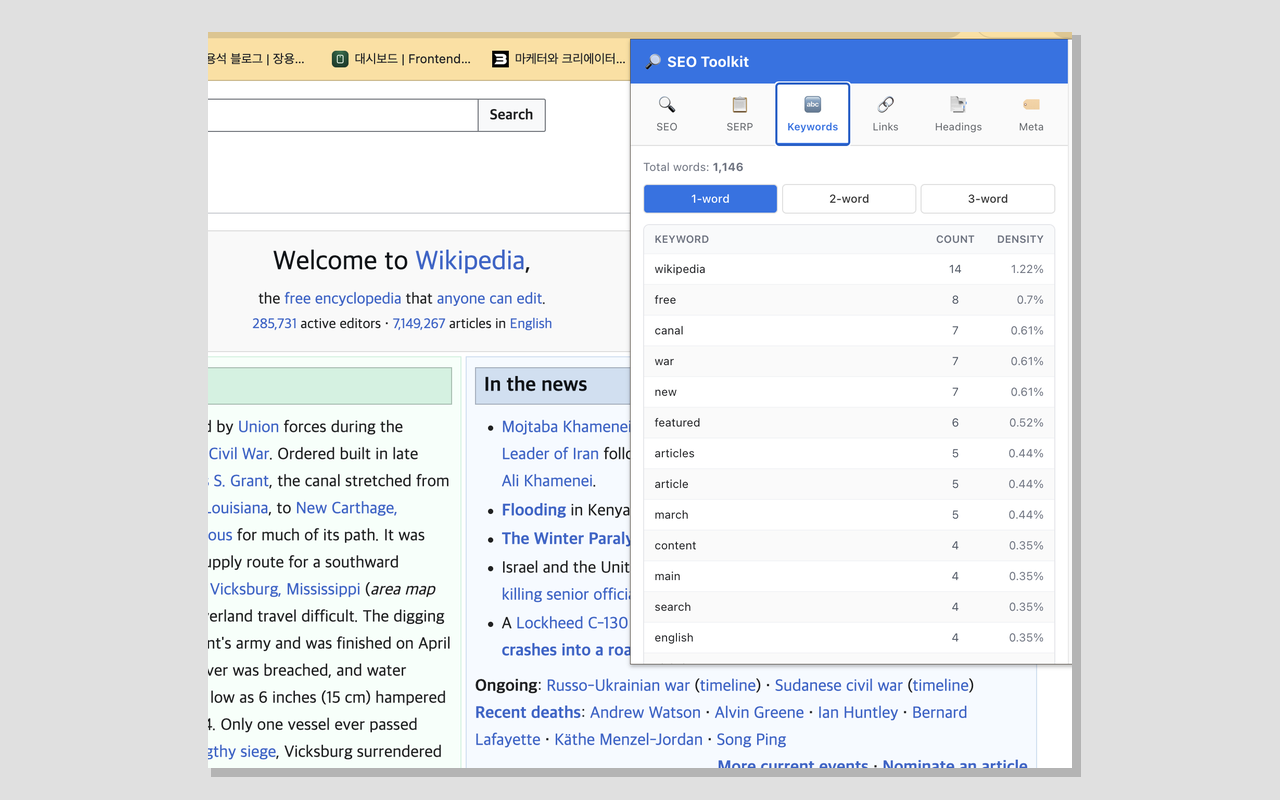Image resolution: width=1280 pixels, height=800 pixels.
Task: Select the 'search' keyword row
Action: click(849, 607)
